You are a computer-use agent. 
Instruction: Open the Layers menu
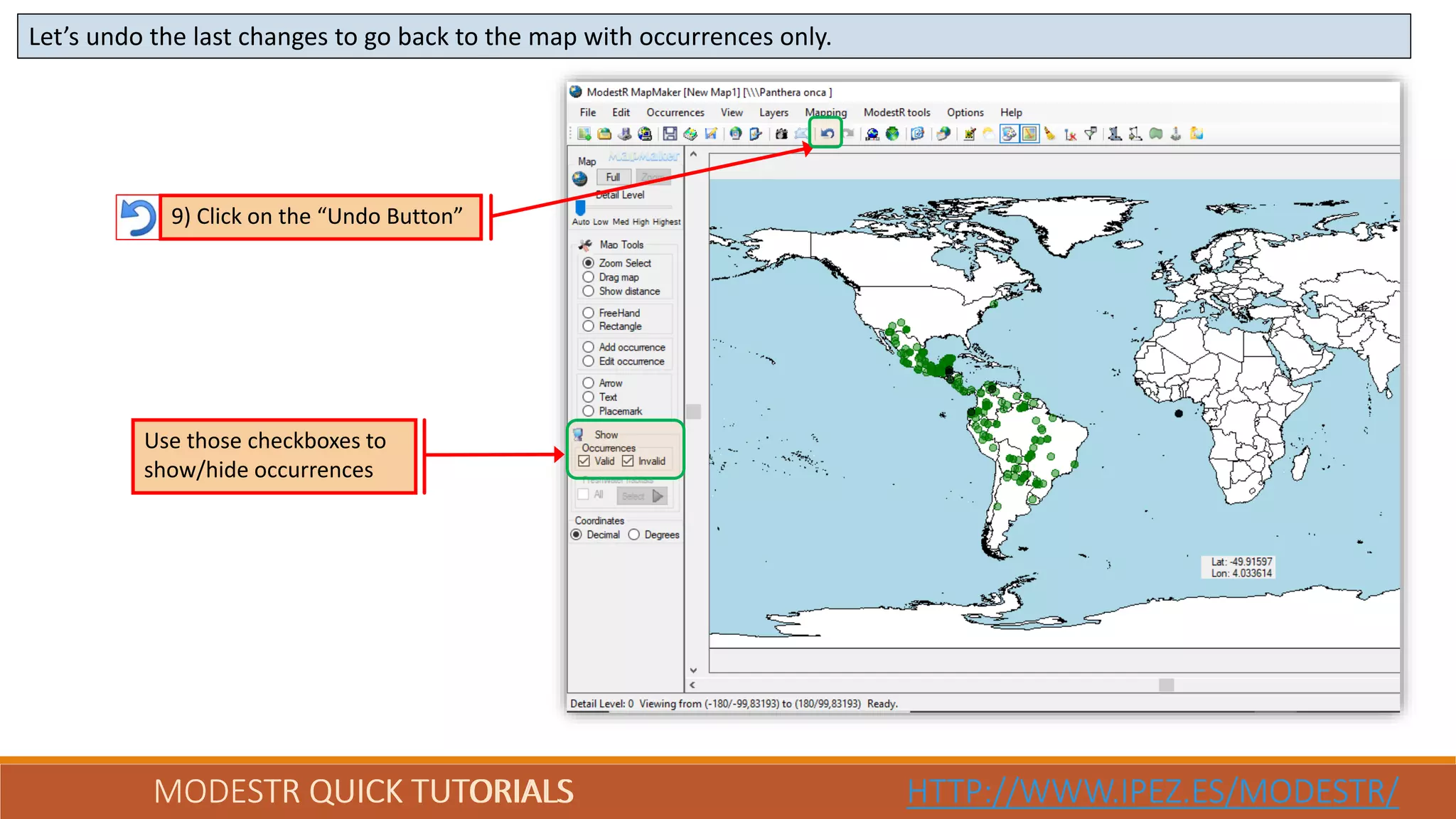tap(773, 112)
